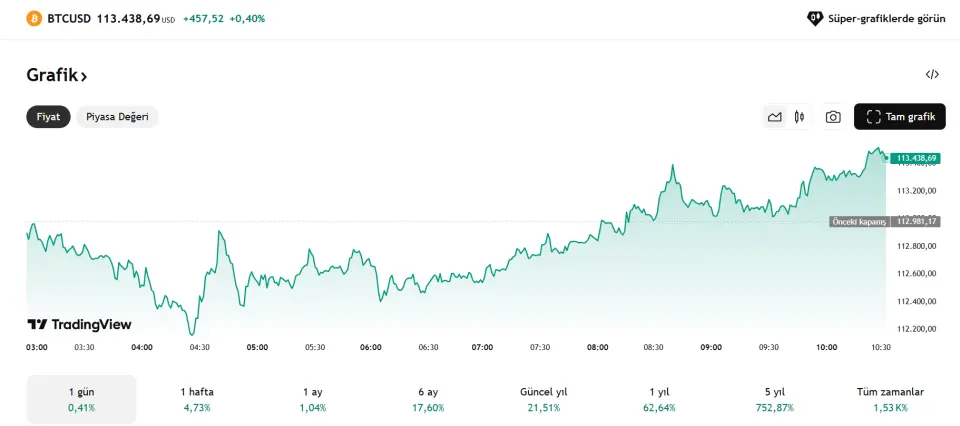This screenshot has height=426, width=960.
Task: Click the current price label 113.438,69
Action: point(915,158)
